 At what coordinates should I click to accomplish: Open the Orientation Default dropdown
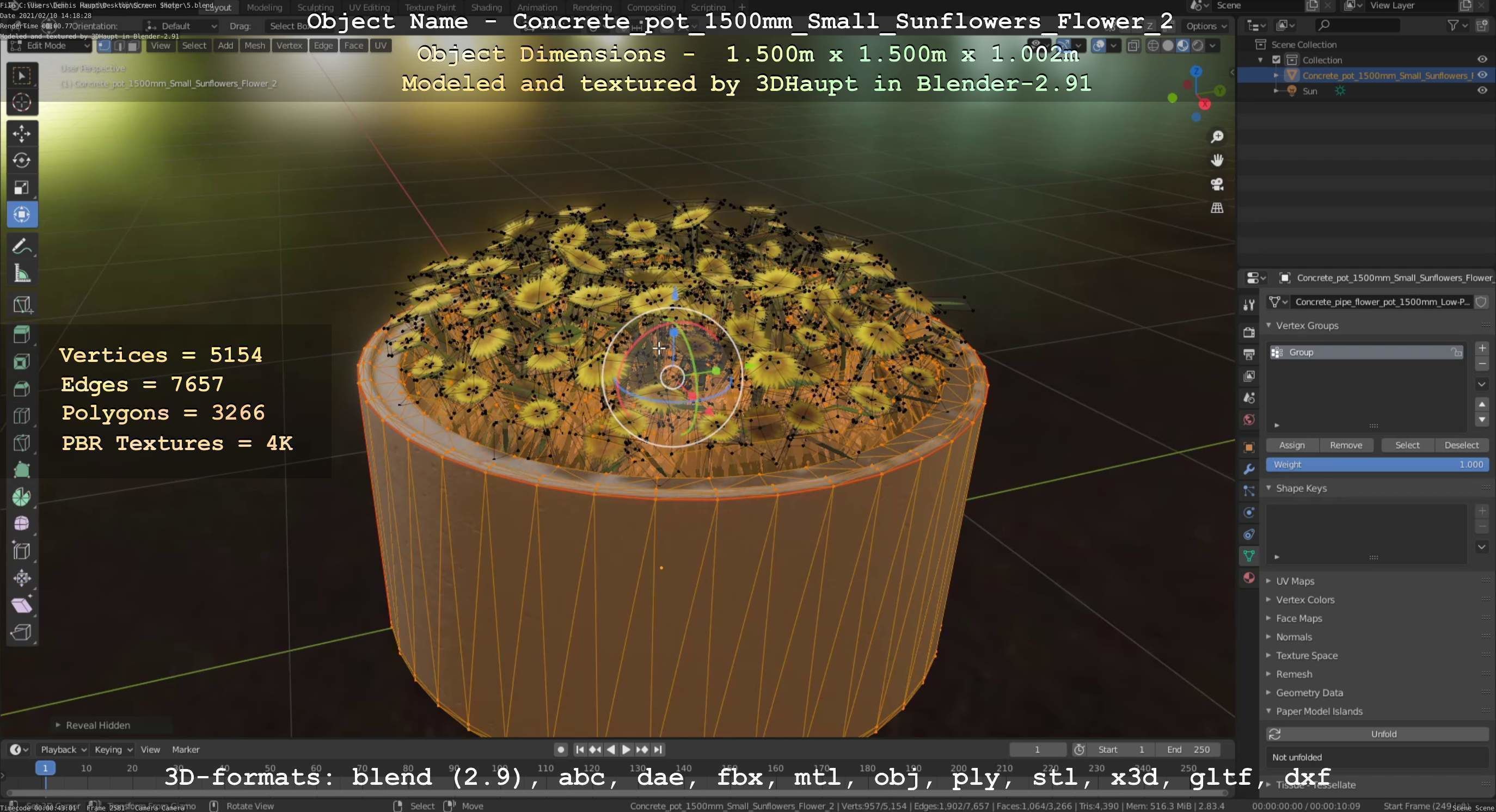(181, 26)
